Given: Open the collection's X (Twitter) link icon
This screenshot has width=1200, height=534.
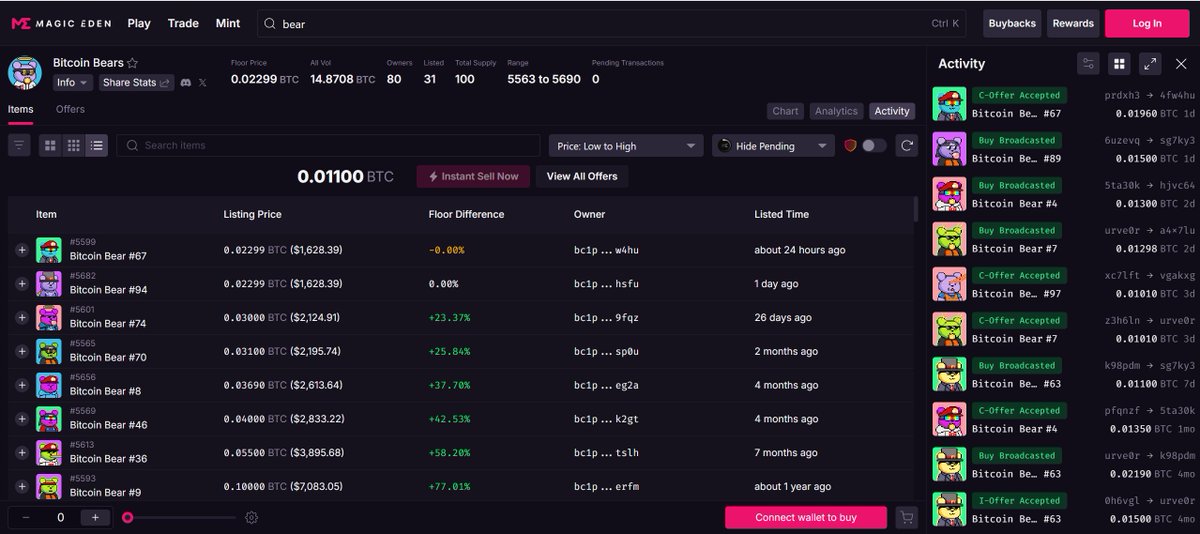Looking at the screenshot, I should coord(203,82).
